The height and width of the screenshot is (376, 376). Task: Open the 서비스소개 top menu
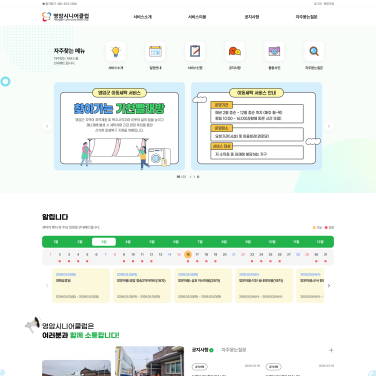(x=142, y=17)
